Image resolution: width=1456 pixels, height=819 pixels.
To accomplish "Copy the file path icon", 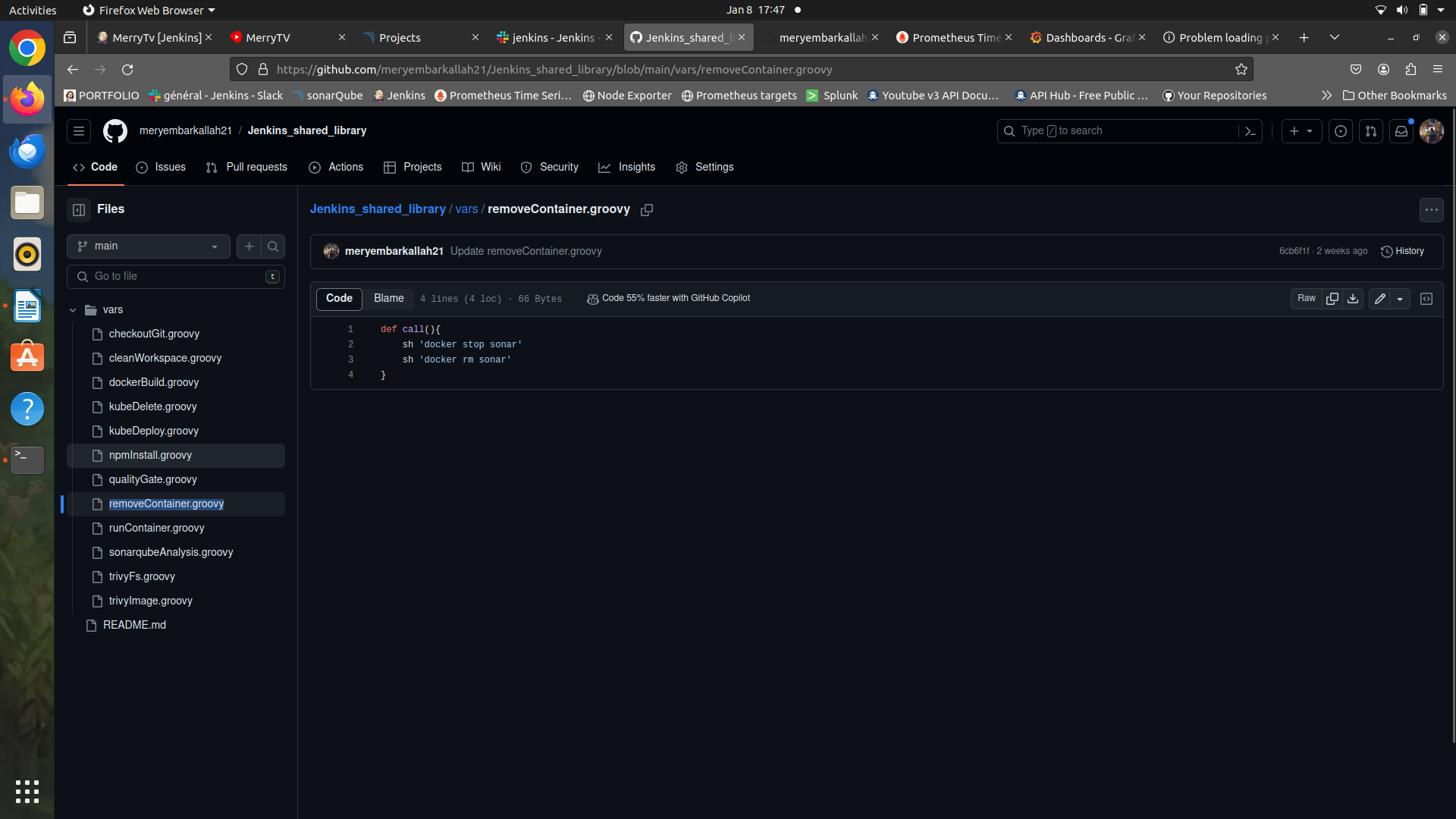I will [647, 210].
